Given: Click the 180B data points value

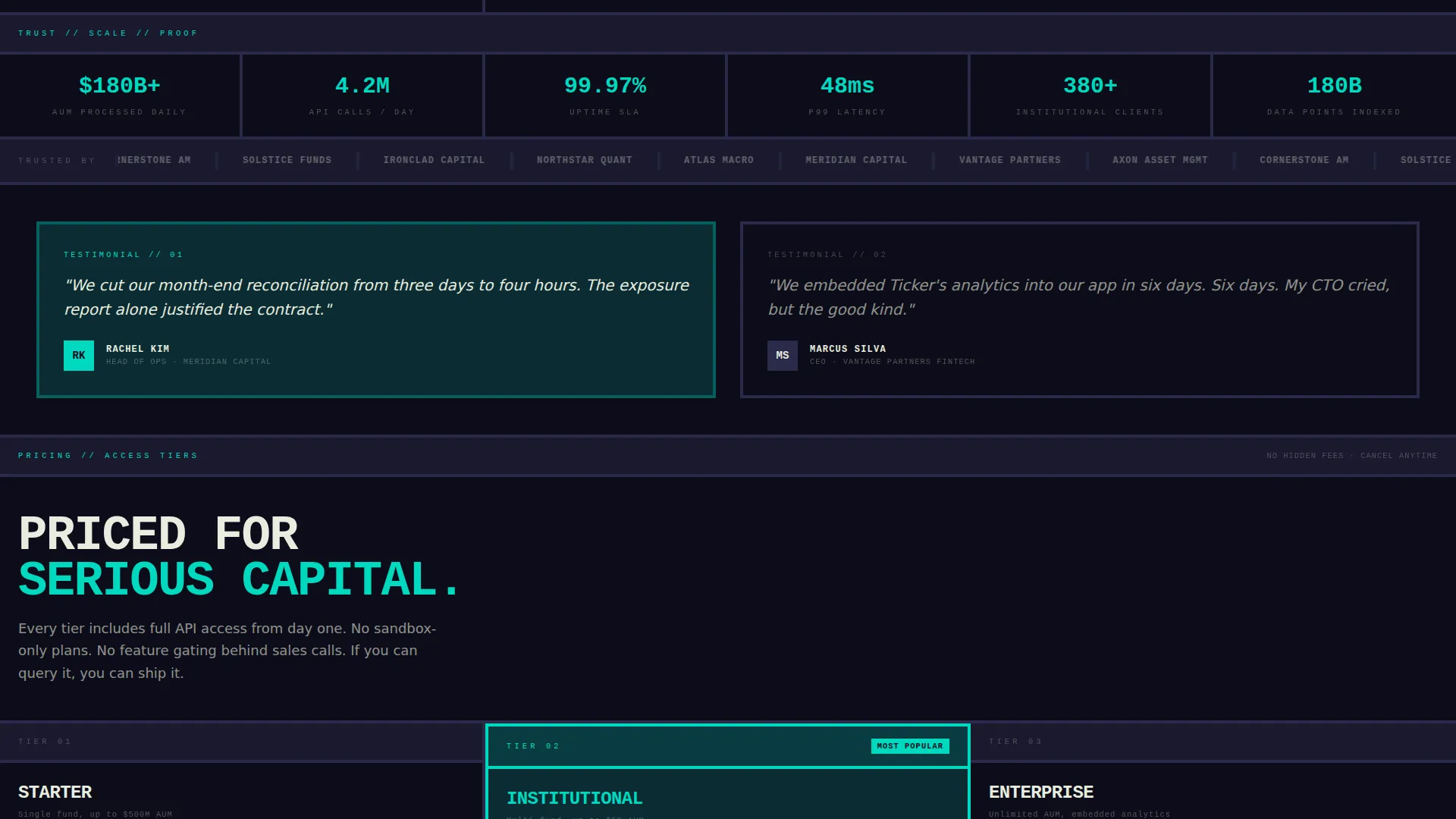Looking at the screenshot, I should [x=1335, y=86].
